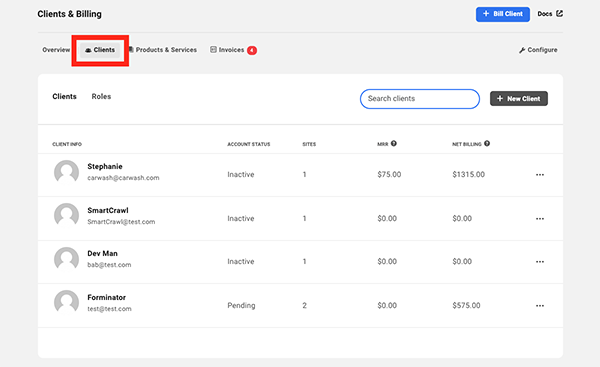Click client name Stephanie
Image resolution: width=600 pixels, height=367 pixels.
pos(105,166)
